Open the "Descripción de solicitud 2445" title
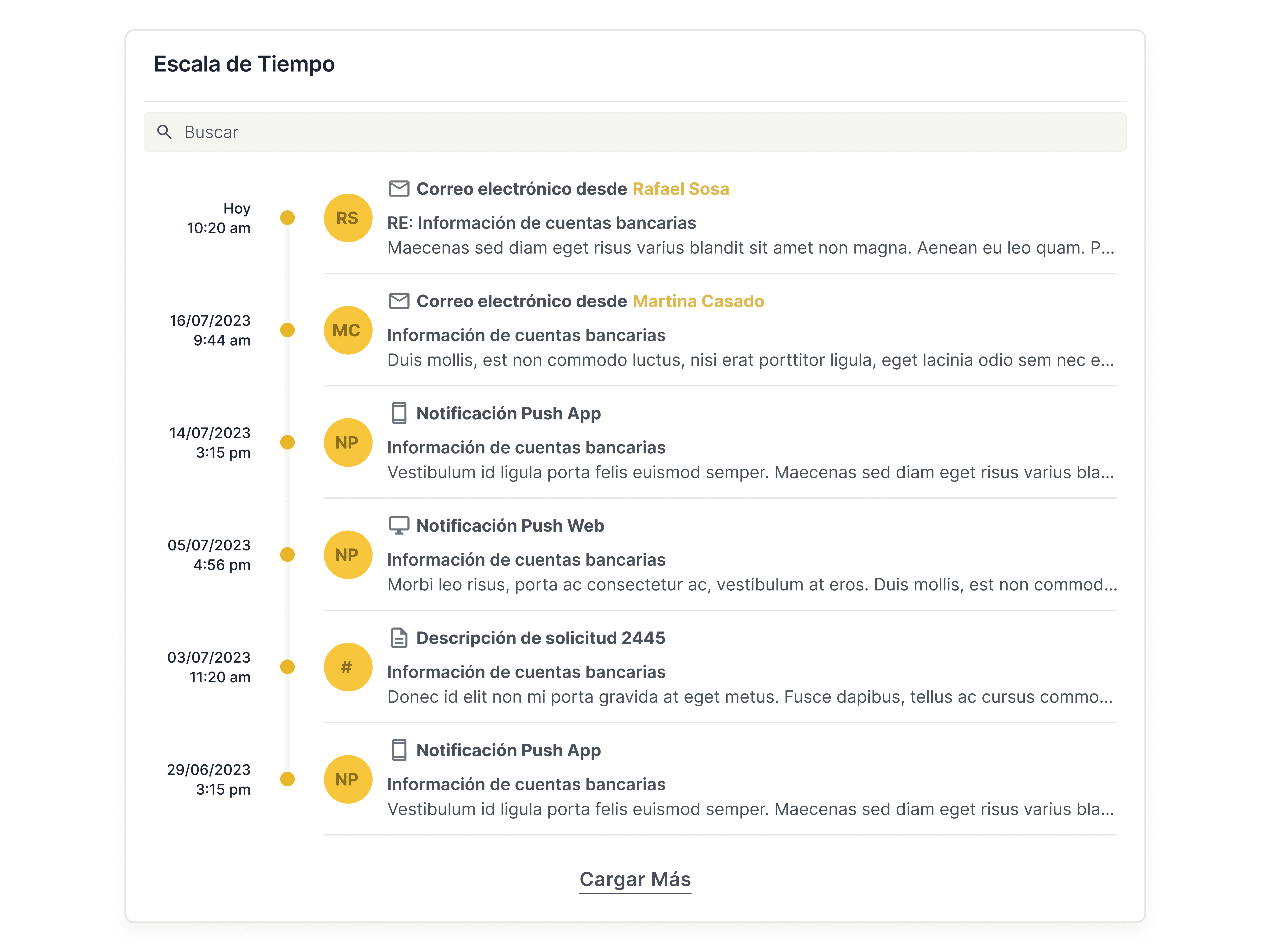The width and height of the screenshot is (1270, 952). (541, 638)
